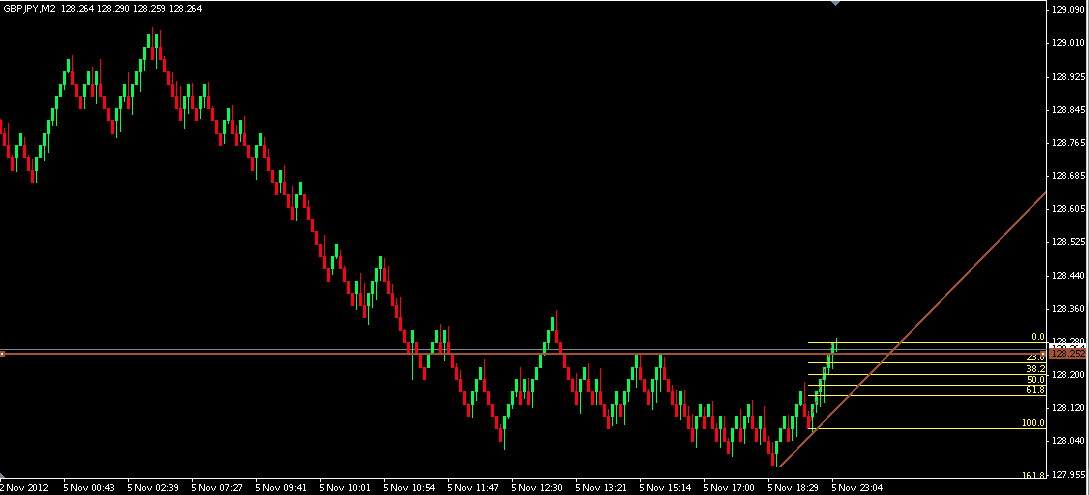The height and width of the screenshot is (495, 1089).
Task: Select the horizontal line's right anchor handle
Action: pos(1044,354)
